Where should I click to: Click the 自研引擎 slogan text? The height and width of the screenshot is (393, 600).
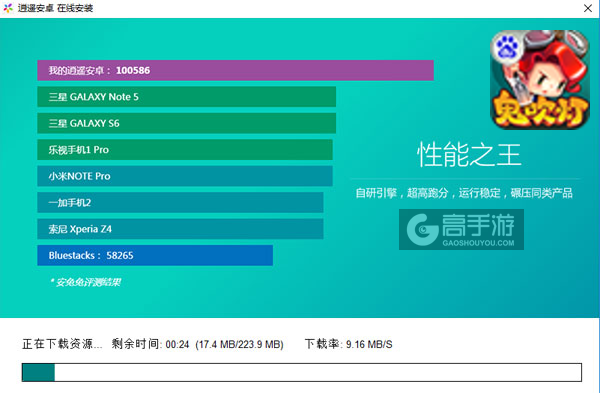[x=464, y=193]
